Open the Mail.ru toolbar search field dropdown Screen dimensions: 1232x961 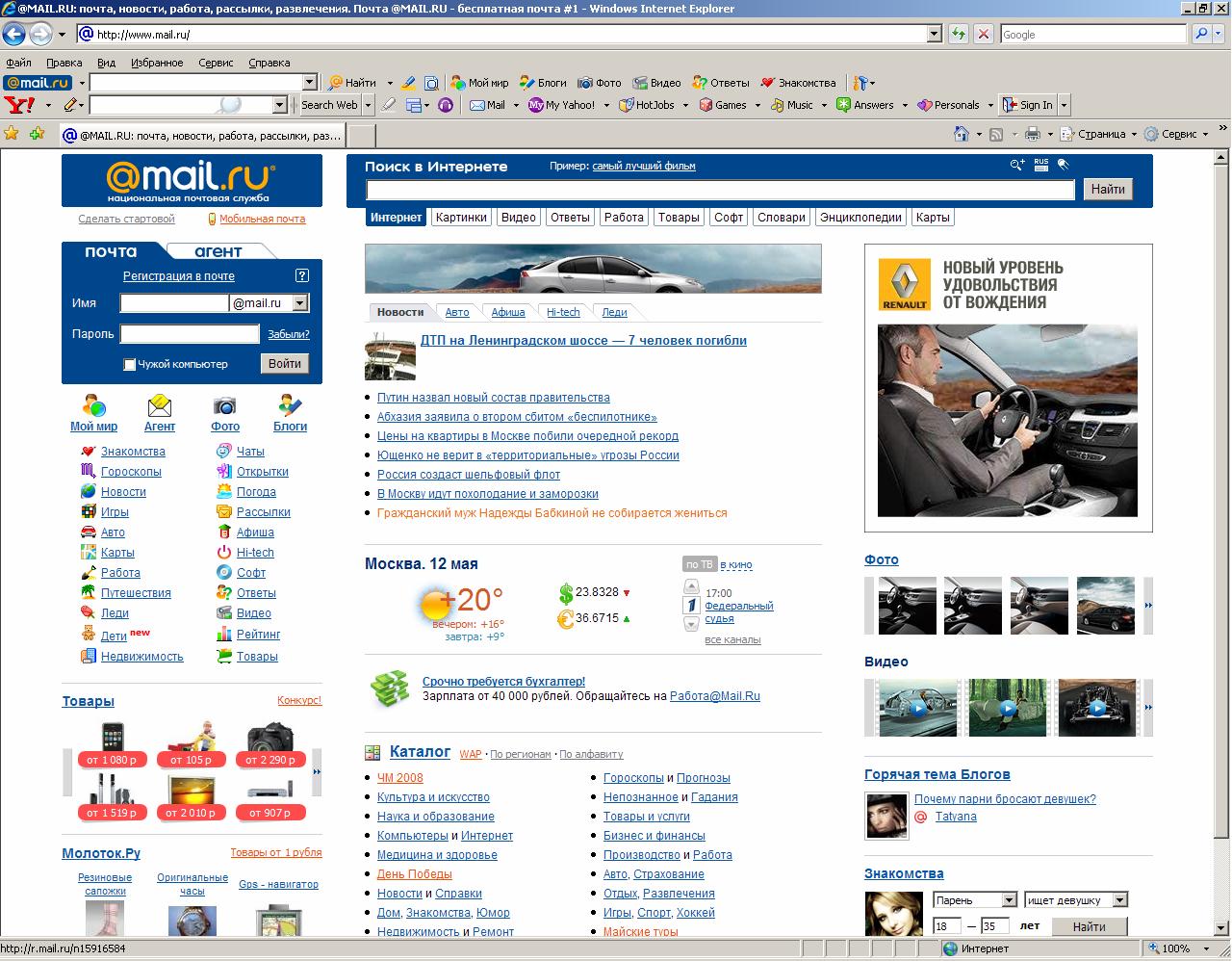pyautogui.click(x=309, y=83)
